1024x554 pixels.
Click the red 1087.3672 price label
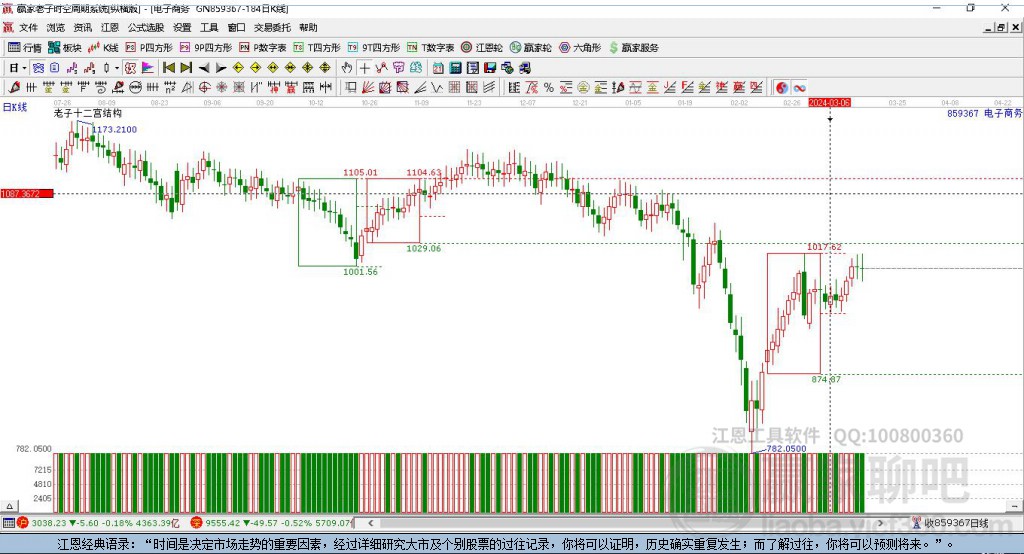click(x=27, y=193)
